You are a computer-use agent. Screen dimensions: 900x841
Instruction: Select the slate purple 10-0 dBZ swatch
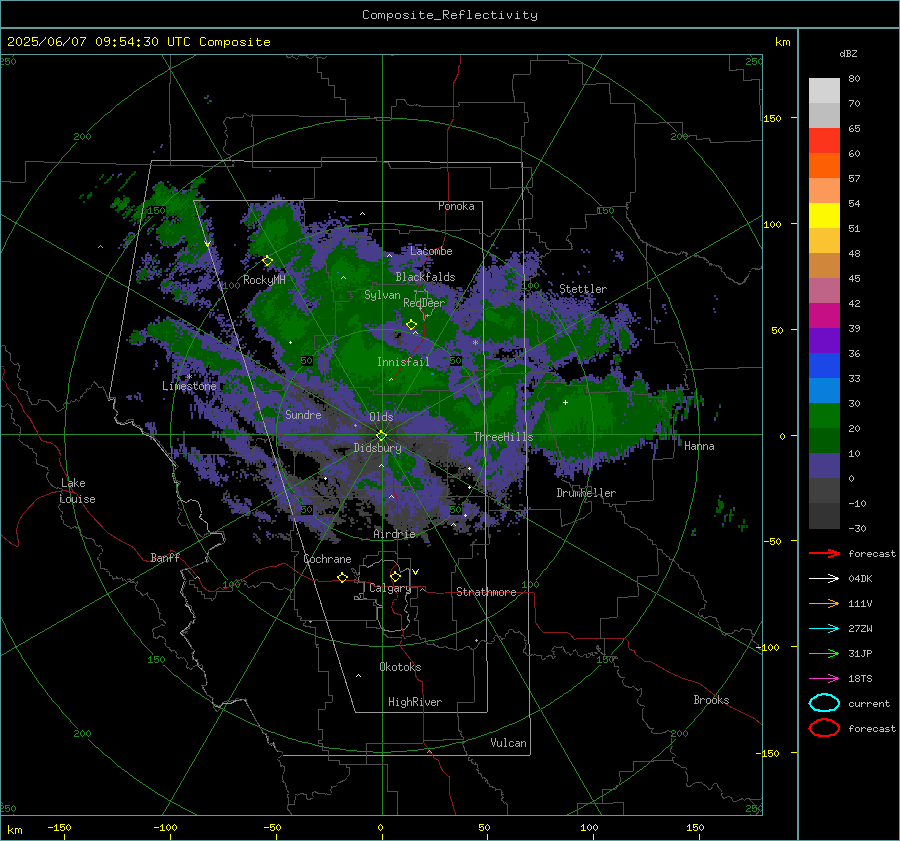pos(824,466)
